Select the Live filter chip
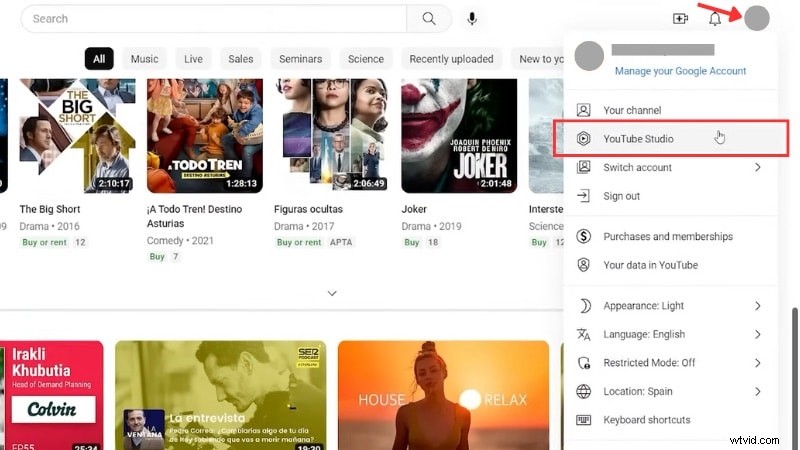 193,59
